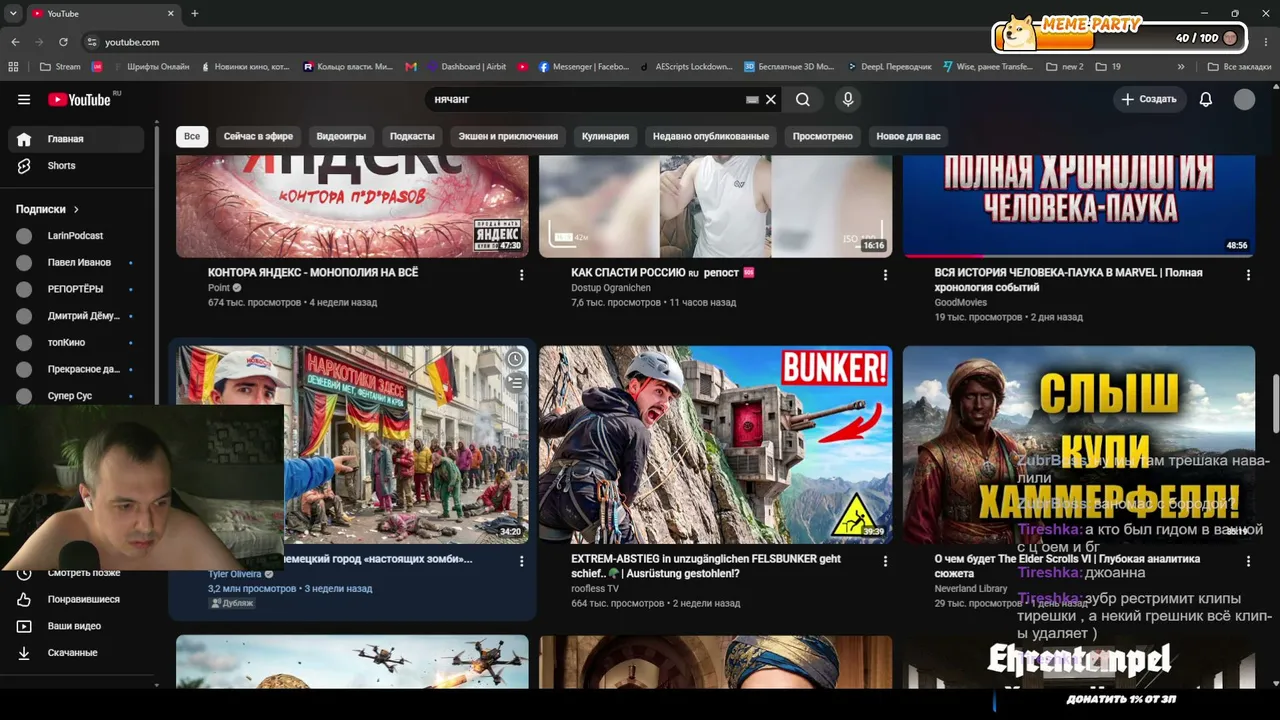The image size is (1280, 720).
Task: Expand the Подписки subscriptions section
Action: point(48,209)
